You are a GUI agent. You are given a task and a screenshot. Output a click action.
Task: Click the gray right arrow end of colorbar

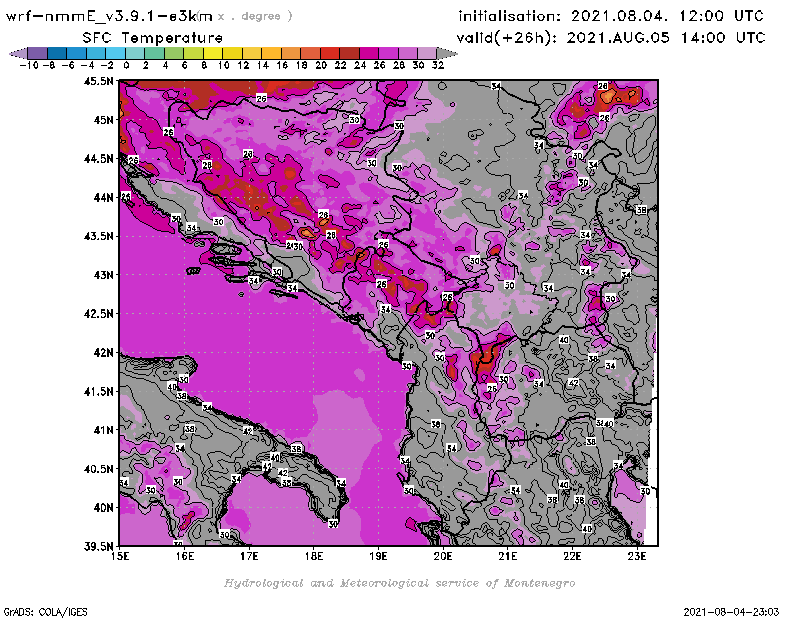[x=446, y=53]
